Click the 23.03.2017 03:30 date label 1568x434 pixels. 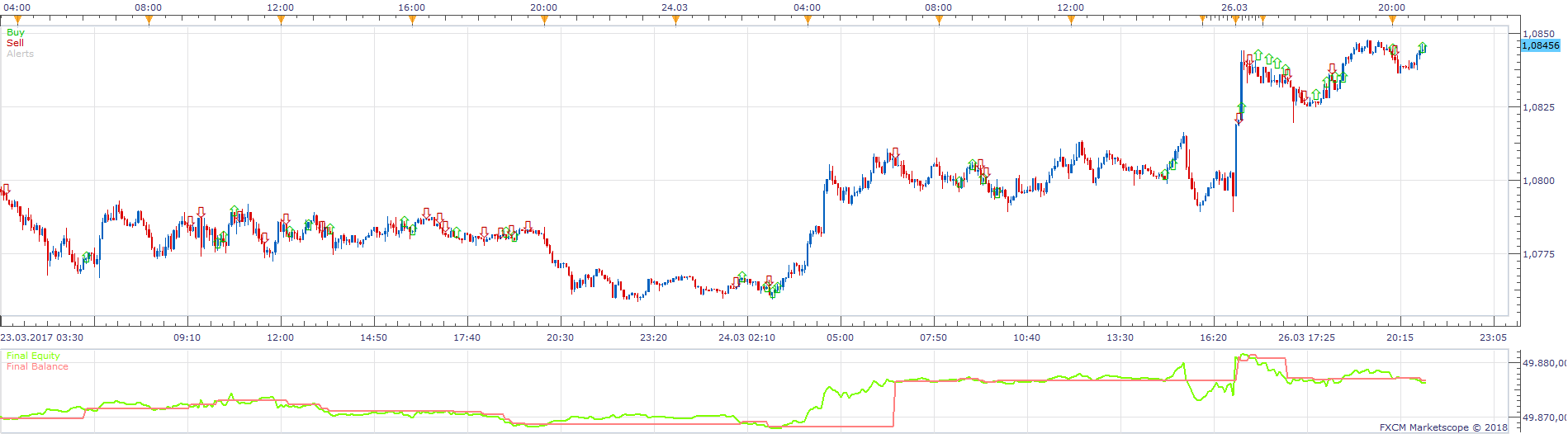click(41, 337)
